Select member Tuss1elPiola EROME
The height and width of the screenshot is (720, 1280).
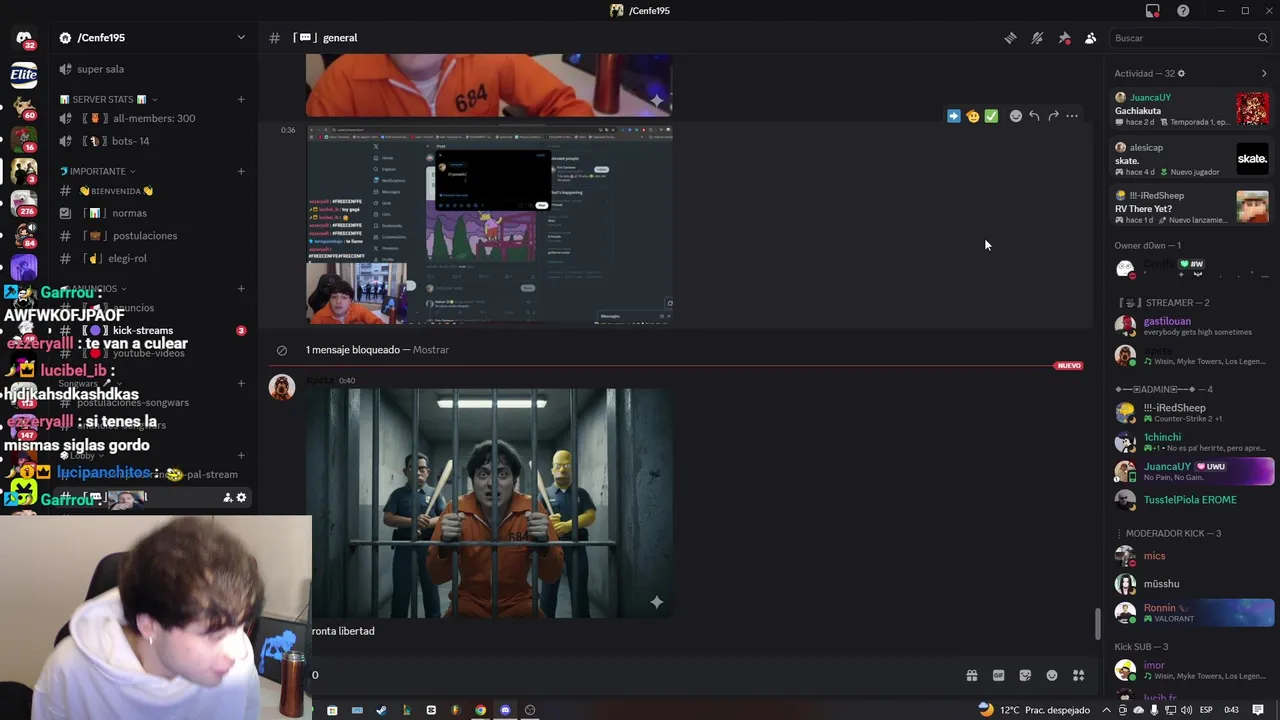[x=1193, y=500]
